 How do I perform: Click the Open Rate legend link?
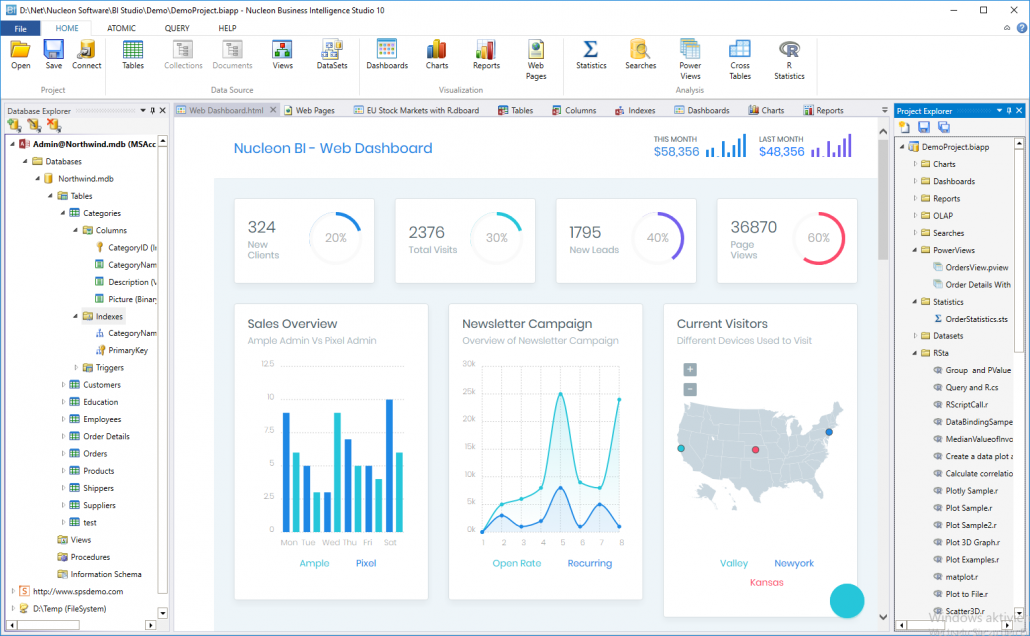[517, 563]
